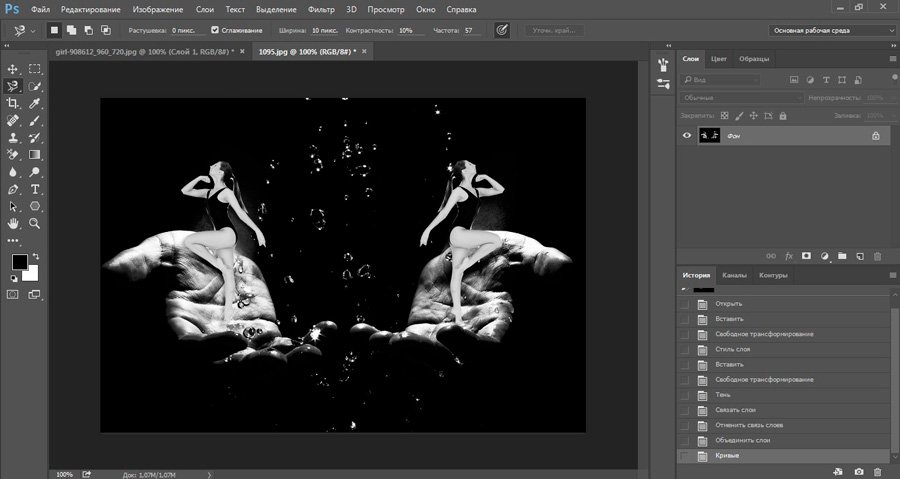
Task: Open the Фильтр menu
Action: coord(321,8)
